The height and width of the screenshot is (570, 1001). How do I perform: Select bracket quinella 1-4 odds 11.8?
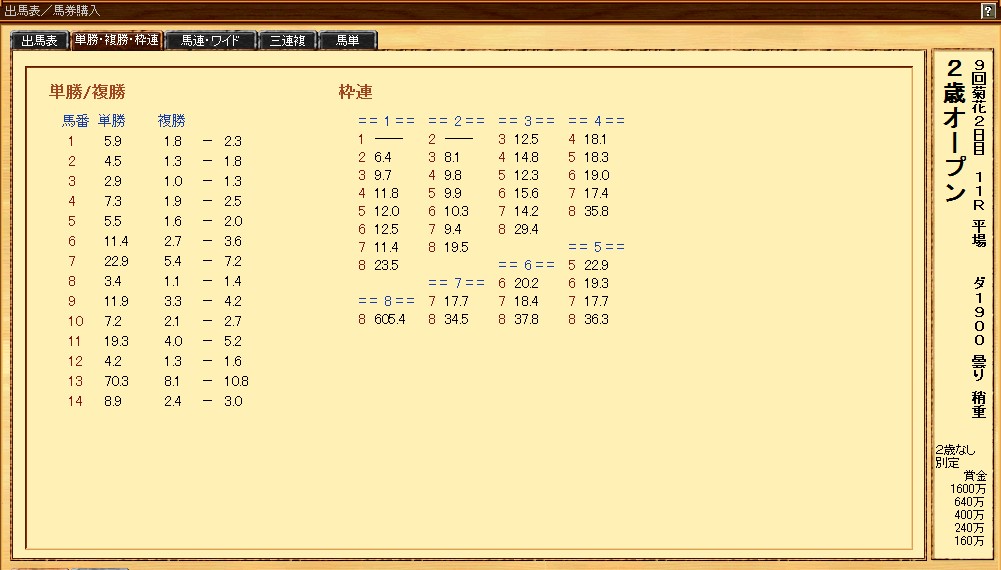[x=386, y=193]
